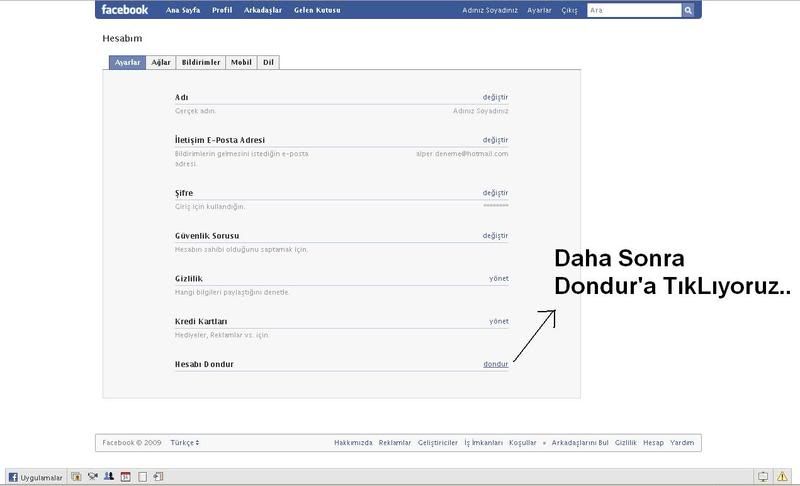
Task: Click the notifications warning triangle icon
Action: pos(782,477)
